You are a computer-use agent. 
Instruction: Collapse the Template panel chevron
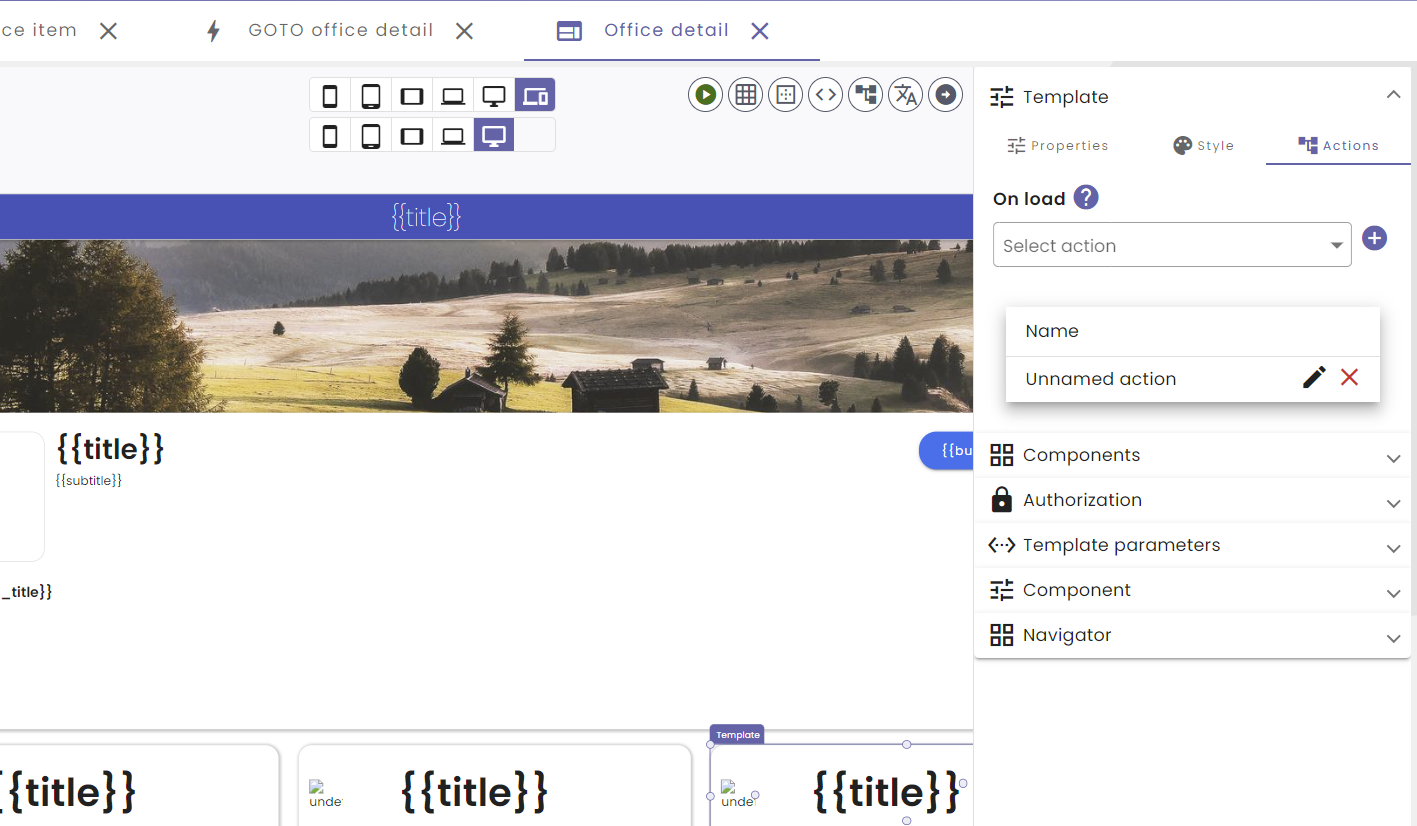(1393, 93)
